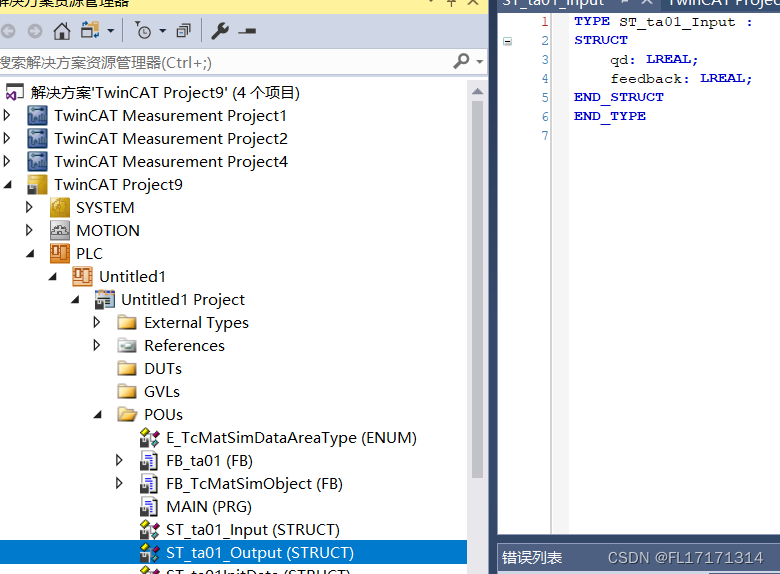
Task: Click the Preview Selected Items dash icon
Action: 247,31
